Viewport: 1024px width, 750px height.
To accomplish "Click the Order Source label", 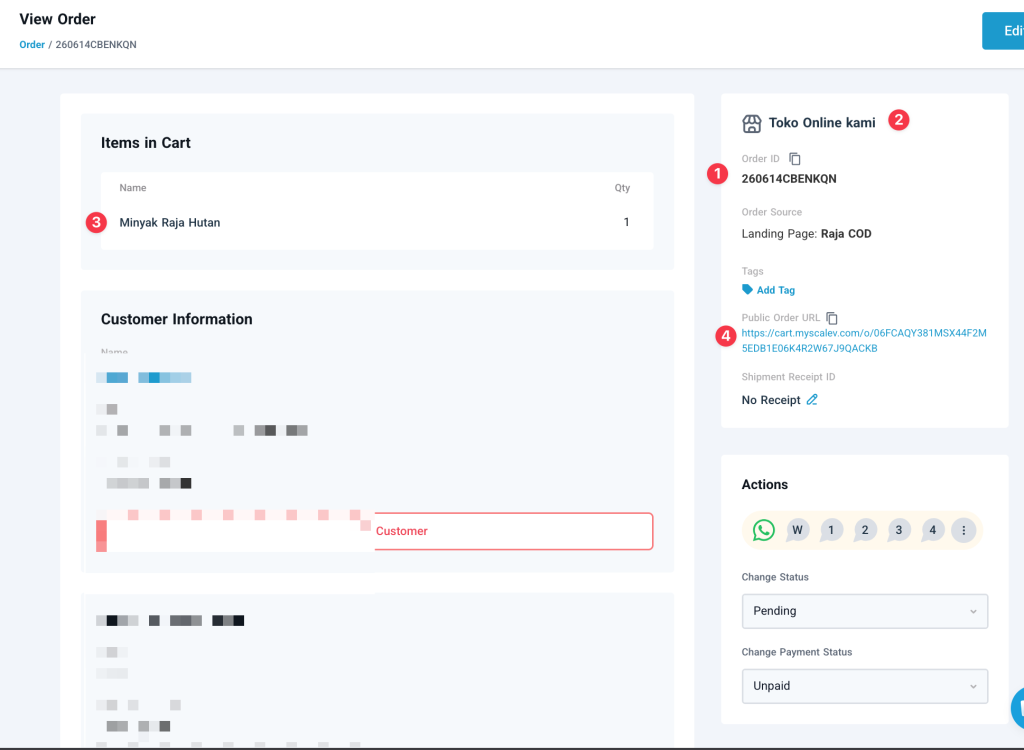I will pos(771,212).
